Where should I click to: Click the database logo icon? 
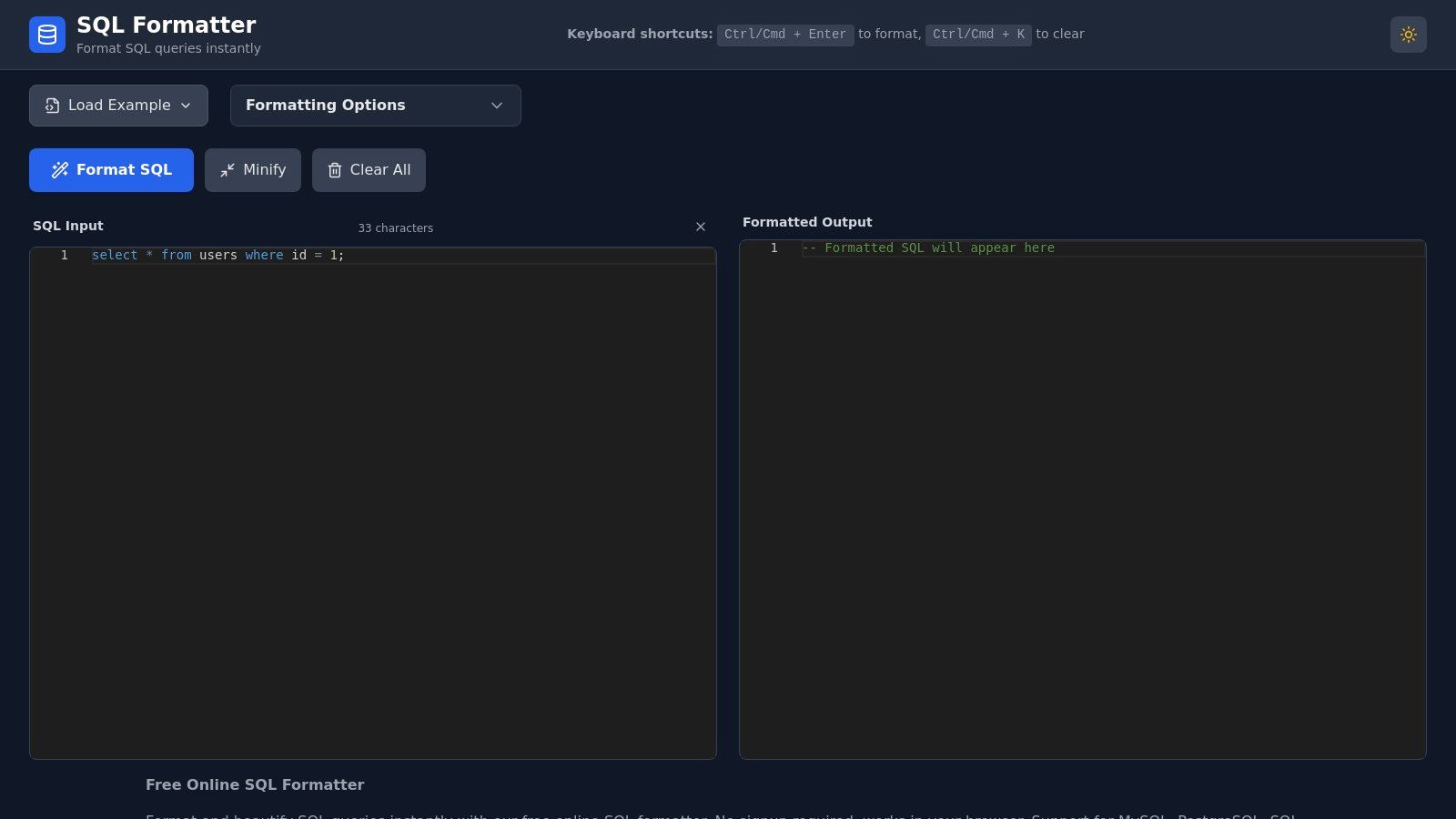47,35
